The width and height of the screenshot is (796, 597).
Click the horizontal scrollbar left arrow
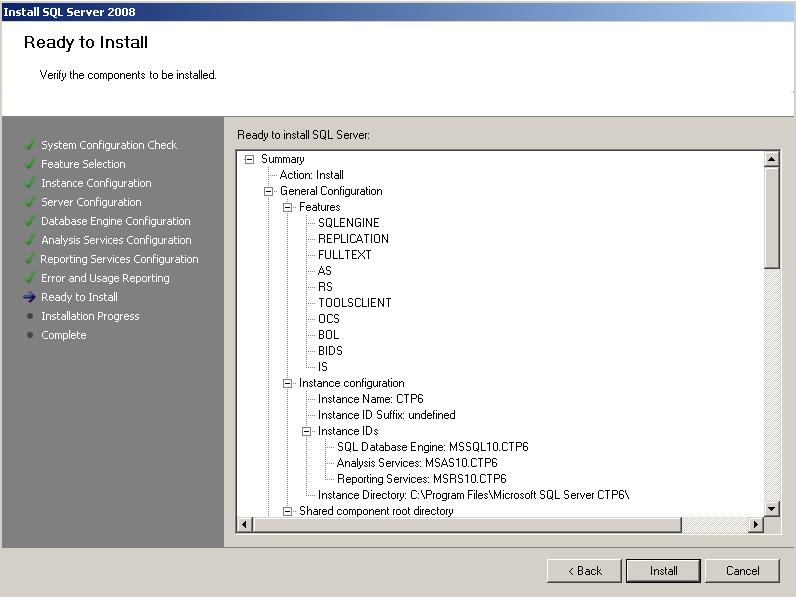tap(245, 524)
